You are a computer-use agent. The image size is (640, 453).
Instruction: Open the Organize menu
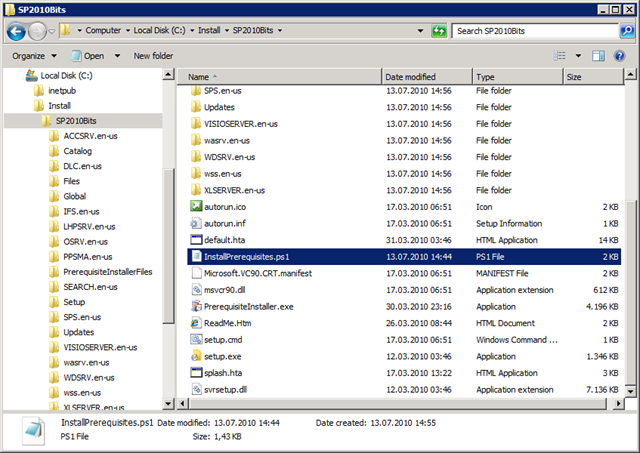34,56
